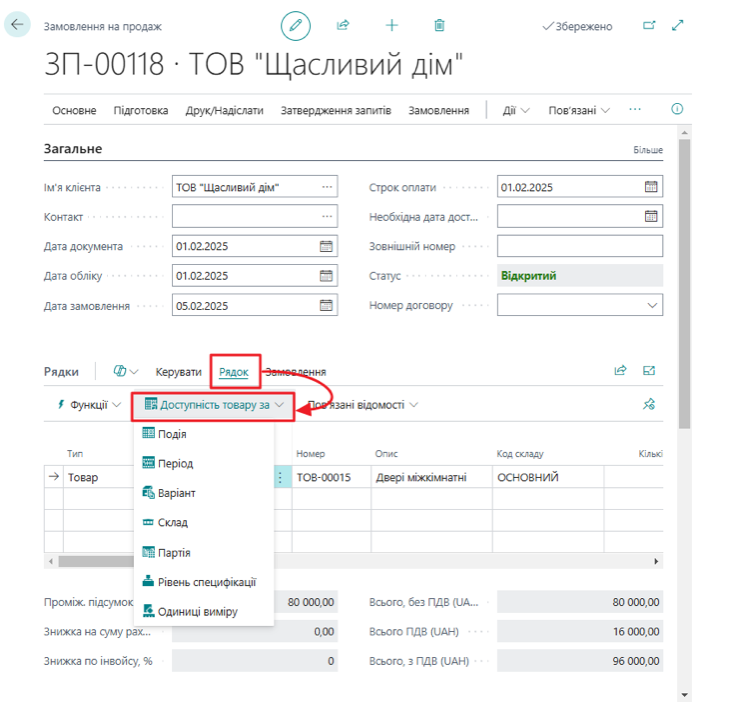743x702 pixels.
Task: Click the plus icon to create new
Action: 391,26
